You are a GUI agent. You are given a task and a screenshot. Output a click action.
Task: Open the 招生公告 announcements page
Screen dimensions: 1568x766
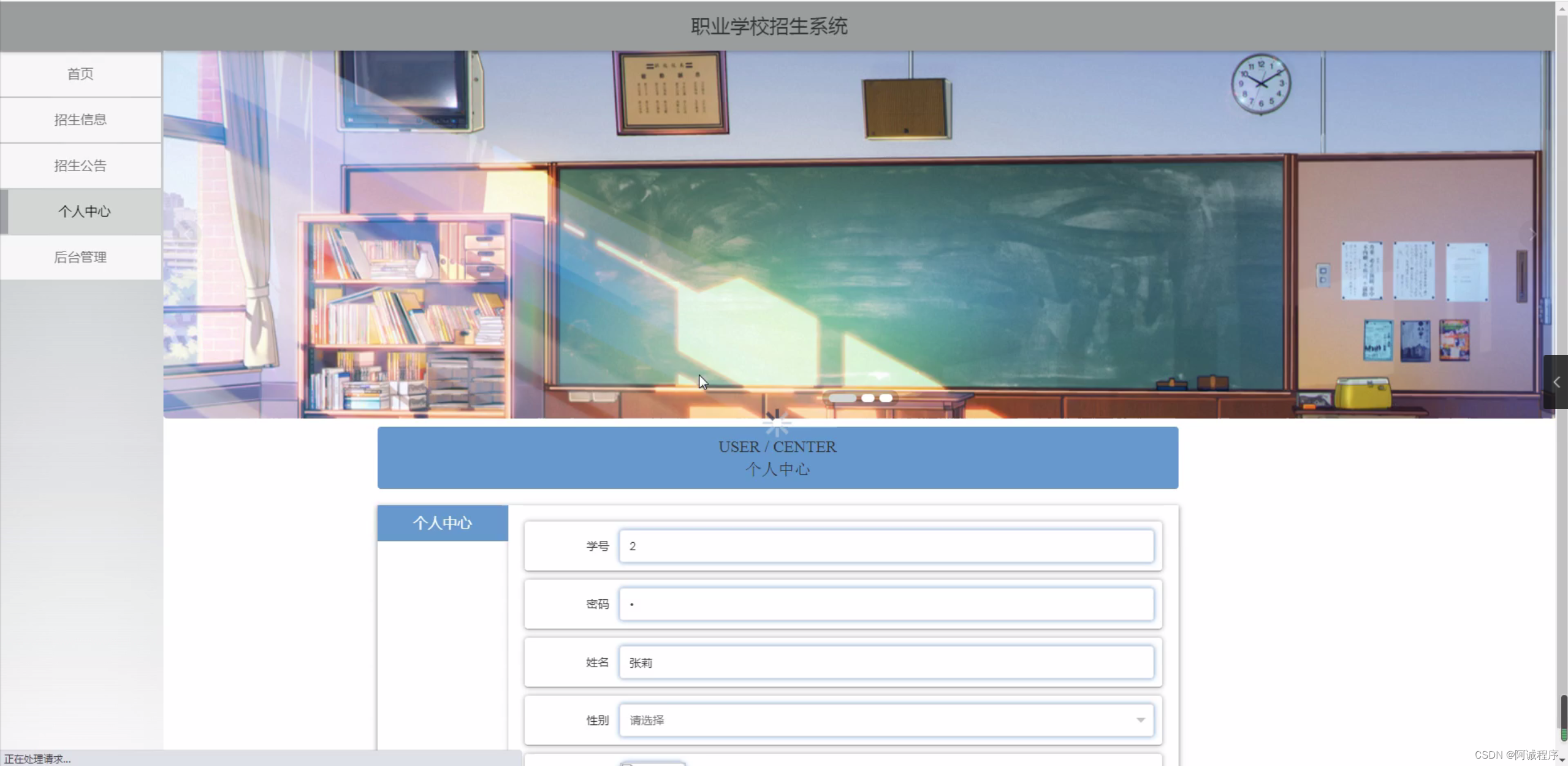click(80, 166)
